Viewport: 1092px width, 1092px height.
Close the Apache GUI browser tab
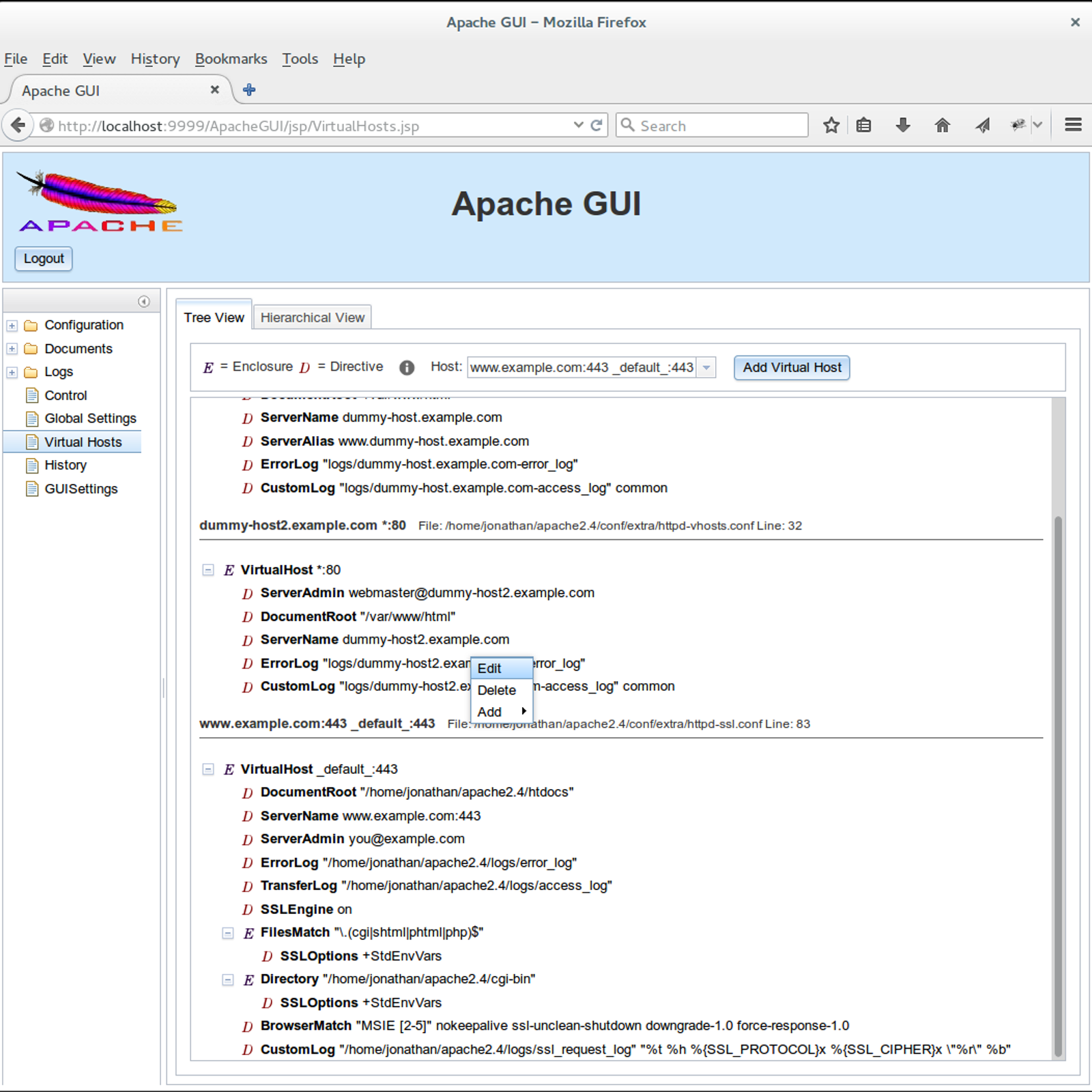pos(214,89)
